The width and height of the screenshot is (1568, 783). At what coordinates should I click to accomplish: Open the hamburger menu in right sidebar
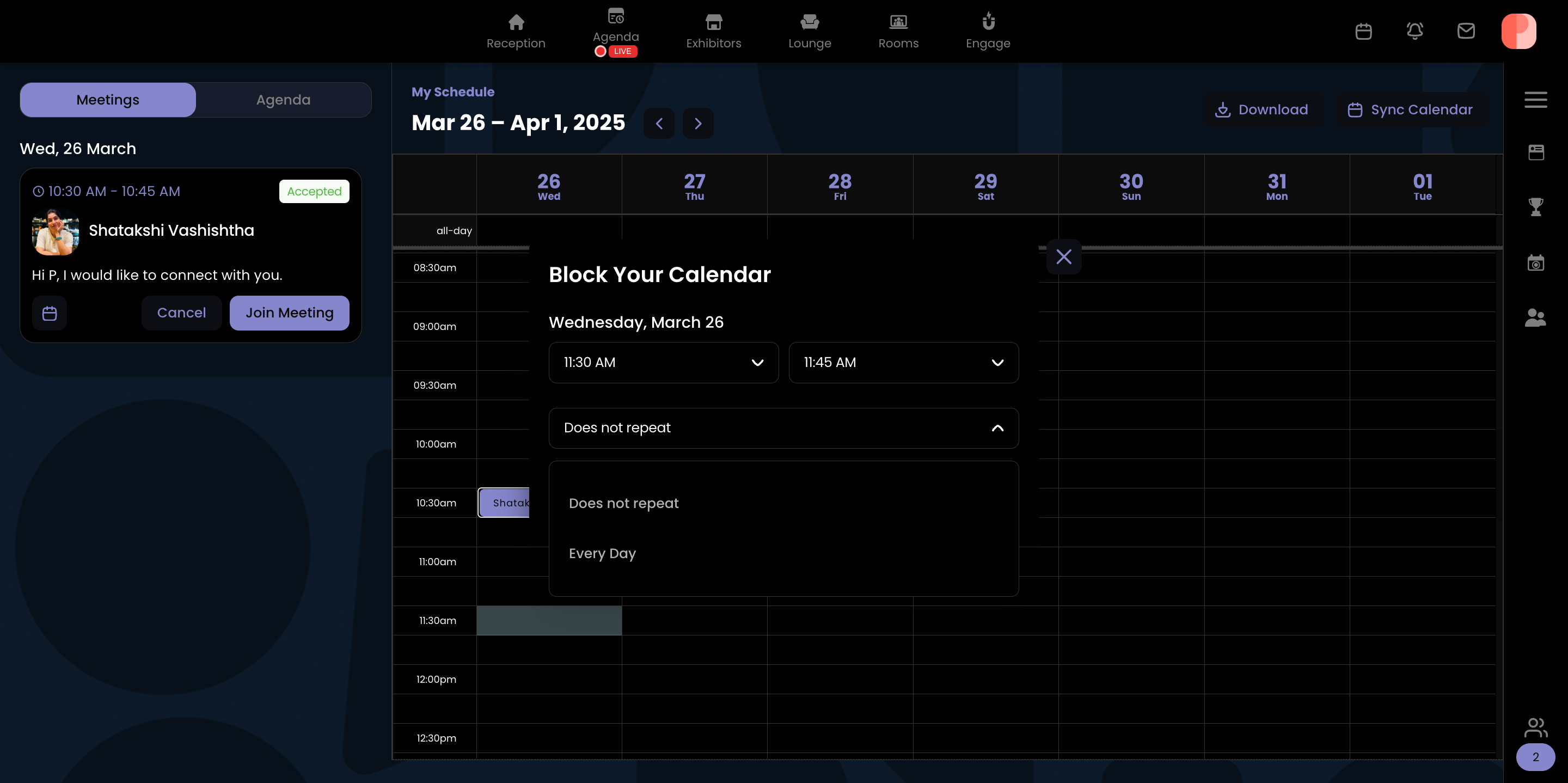1535,99
